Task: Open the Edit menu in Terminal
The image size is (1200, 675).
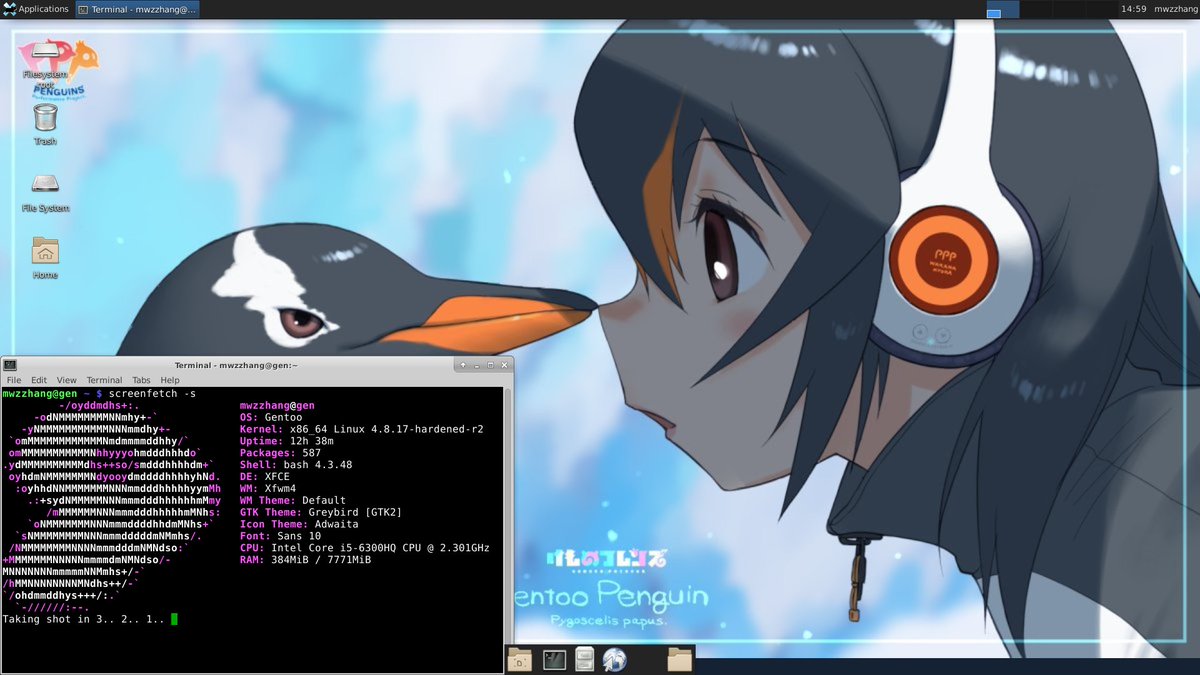Action: pos(39,380)
